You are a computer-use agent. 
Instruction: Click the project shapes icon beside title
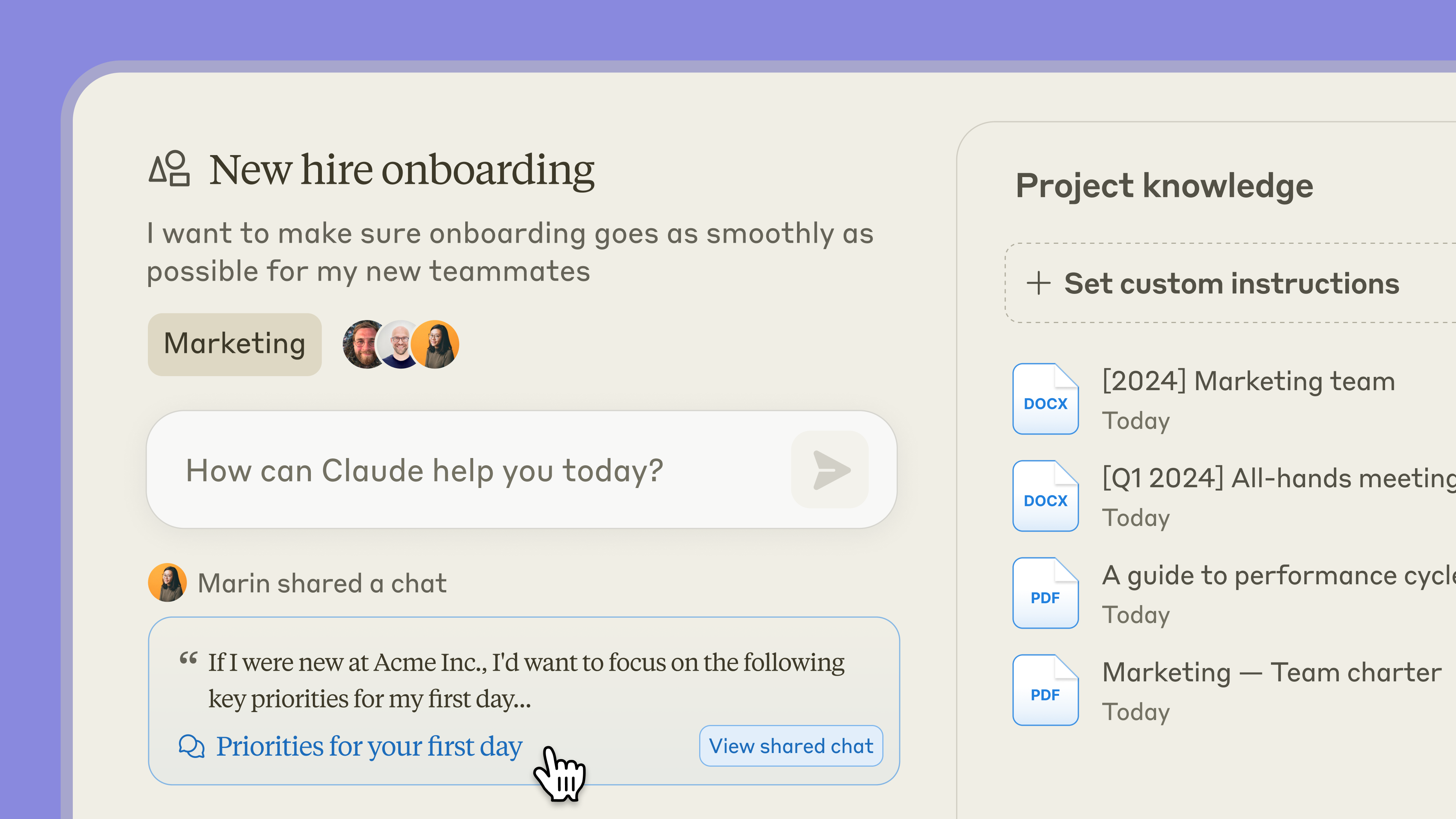point(169,168)
